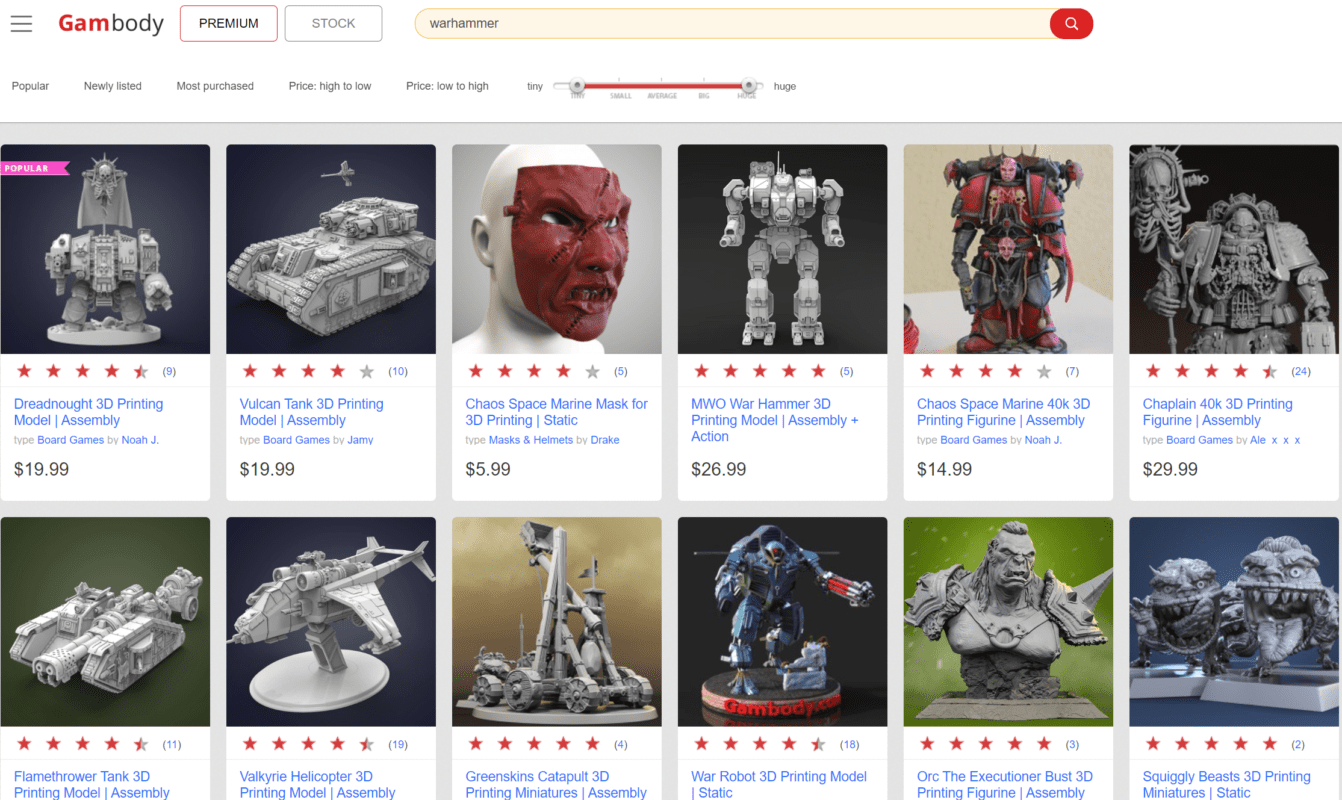This screenshot has height=800, width=1342.
Task: Sort by Most purchased
Action: pyautogui.click(x=215, y=86)
